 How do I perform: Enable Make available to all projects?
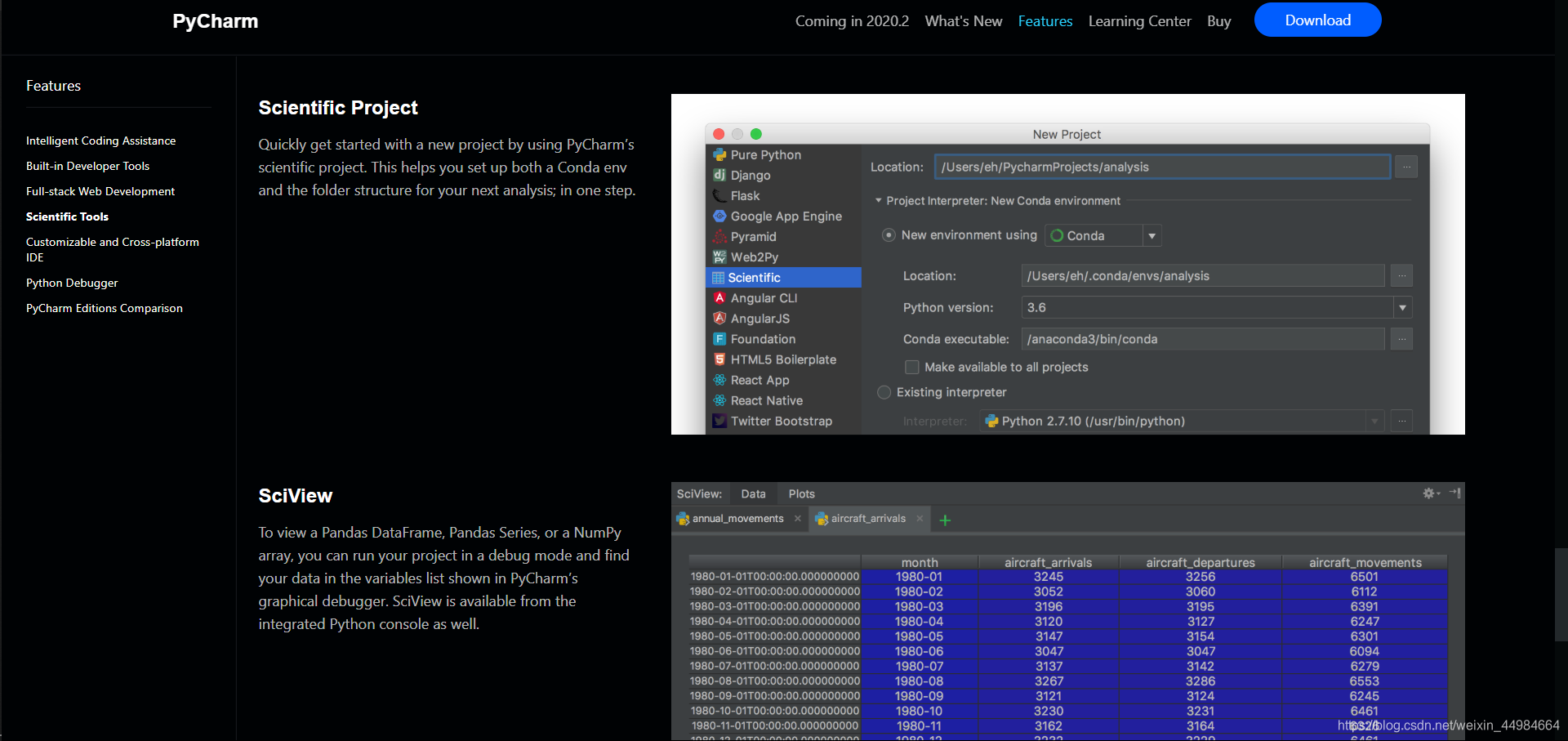pos(911,367)
